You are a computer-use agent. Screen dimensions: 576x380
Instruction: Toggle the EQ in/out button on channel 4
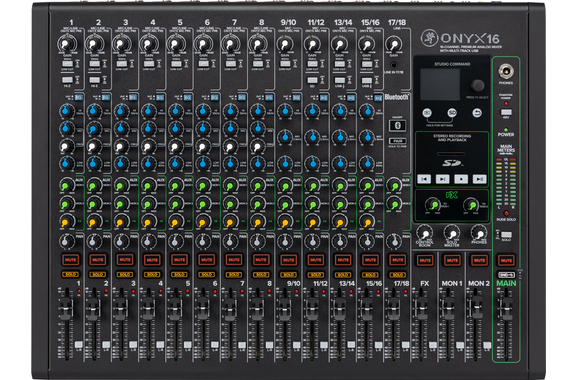pyautogui.click(x=160, y=97)
